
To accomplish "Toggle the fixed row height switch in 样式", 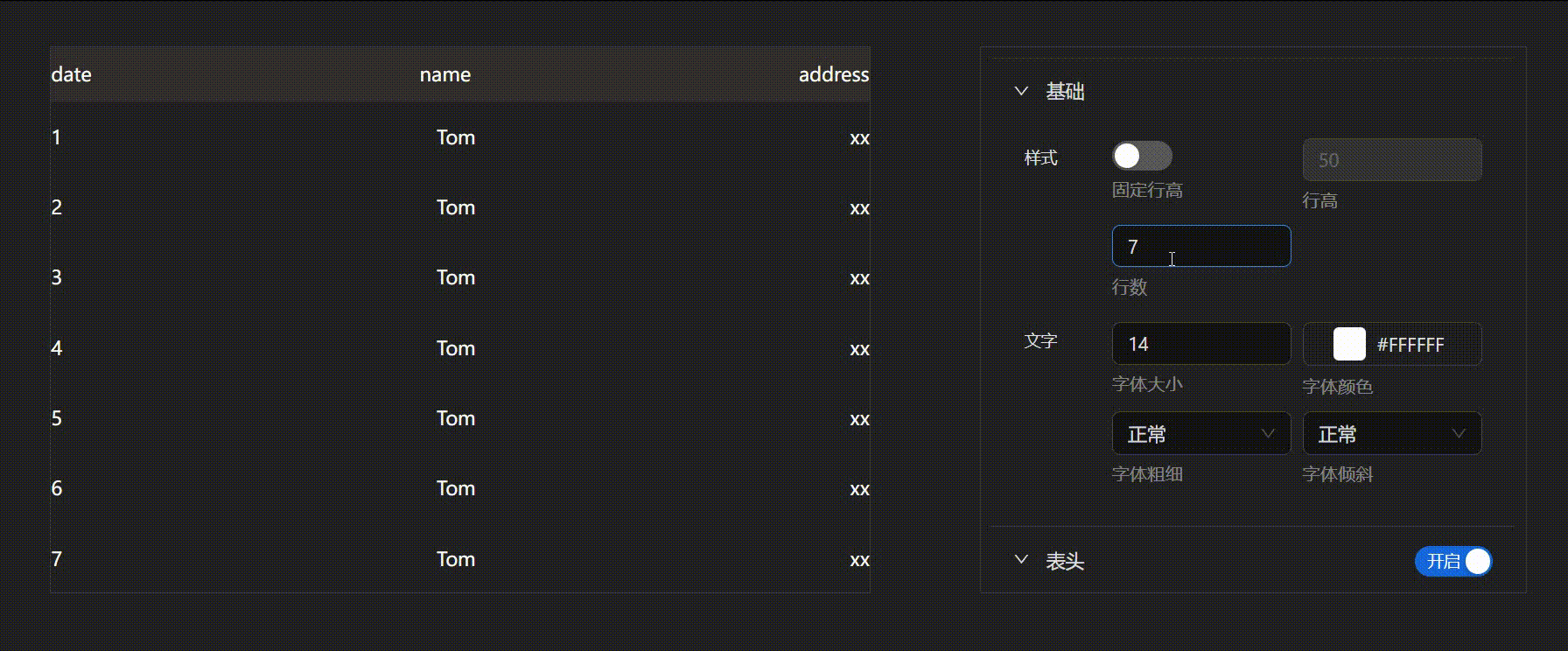I will pyautogui.click(x=1141, y=156).
